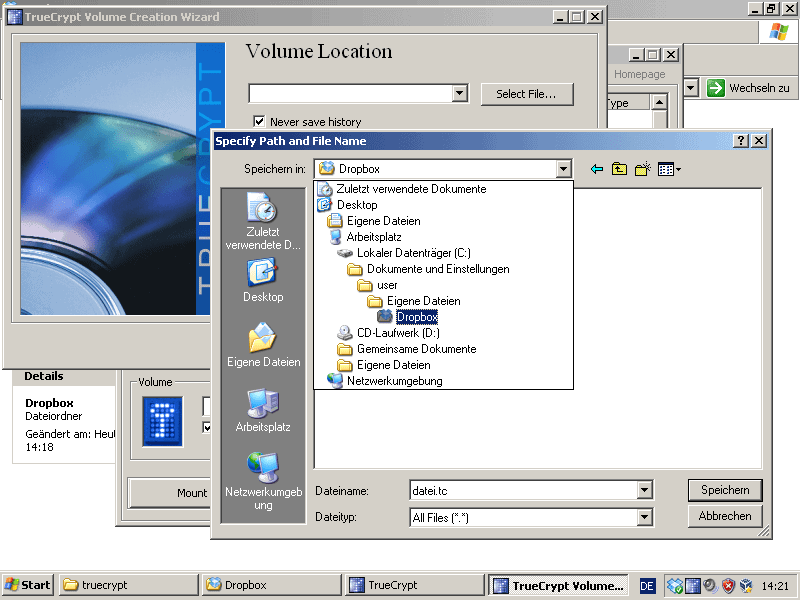The width and height of the screenshot is (800, 600).
Task: Click the Mount button in TrueCrypt window
Action: click(x=169, y=493)
